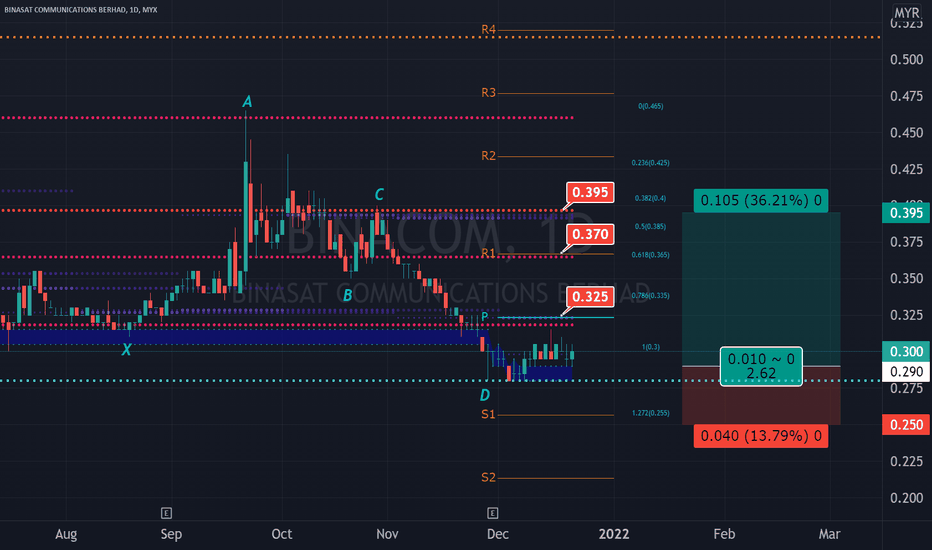Click the Fibonacci level 0.382(0.4) label
932x550 pixels.
(x=651, y=199)
